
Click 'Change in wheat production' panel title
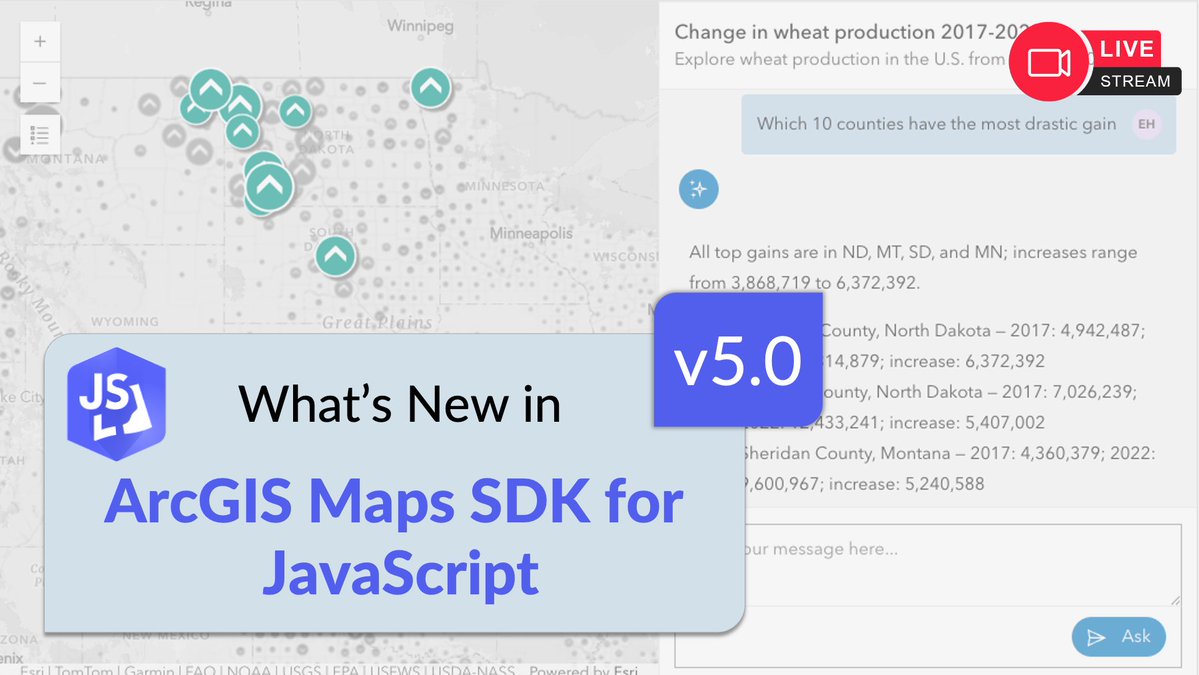pos(853,32)
